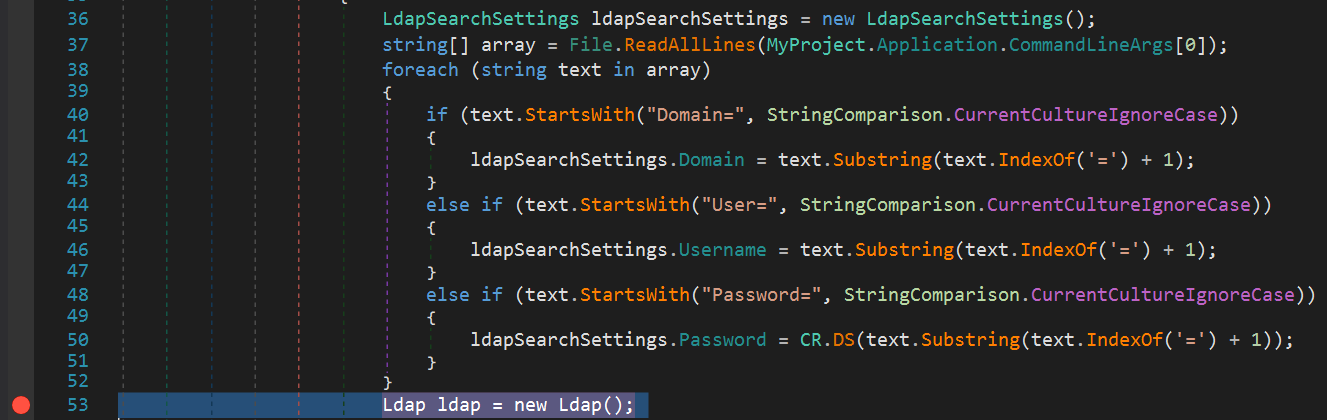The image size is (1327, 420).
Task: Select line number 40 in the gutter
Action: coord(78,114)
